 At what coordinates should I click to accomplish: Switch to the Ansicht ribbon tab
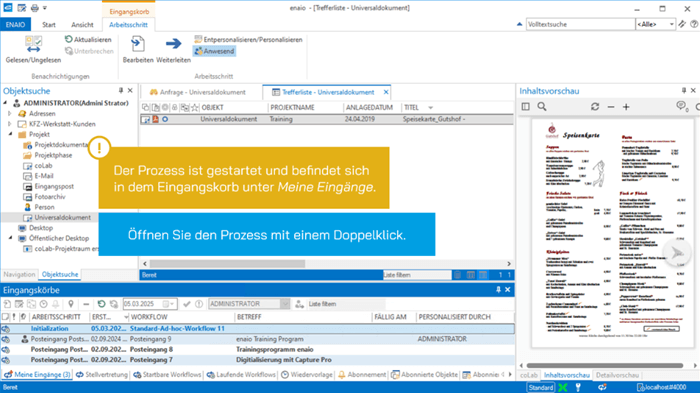point(82,25)
